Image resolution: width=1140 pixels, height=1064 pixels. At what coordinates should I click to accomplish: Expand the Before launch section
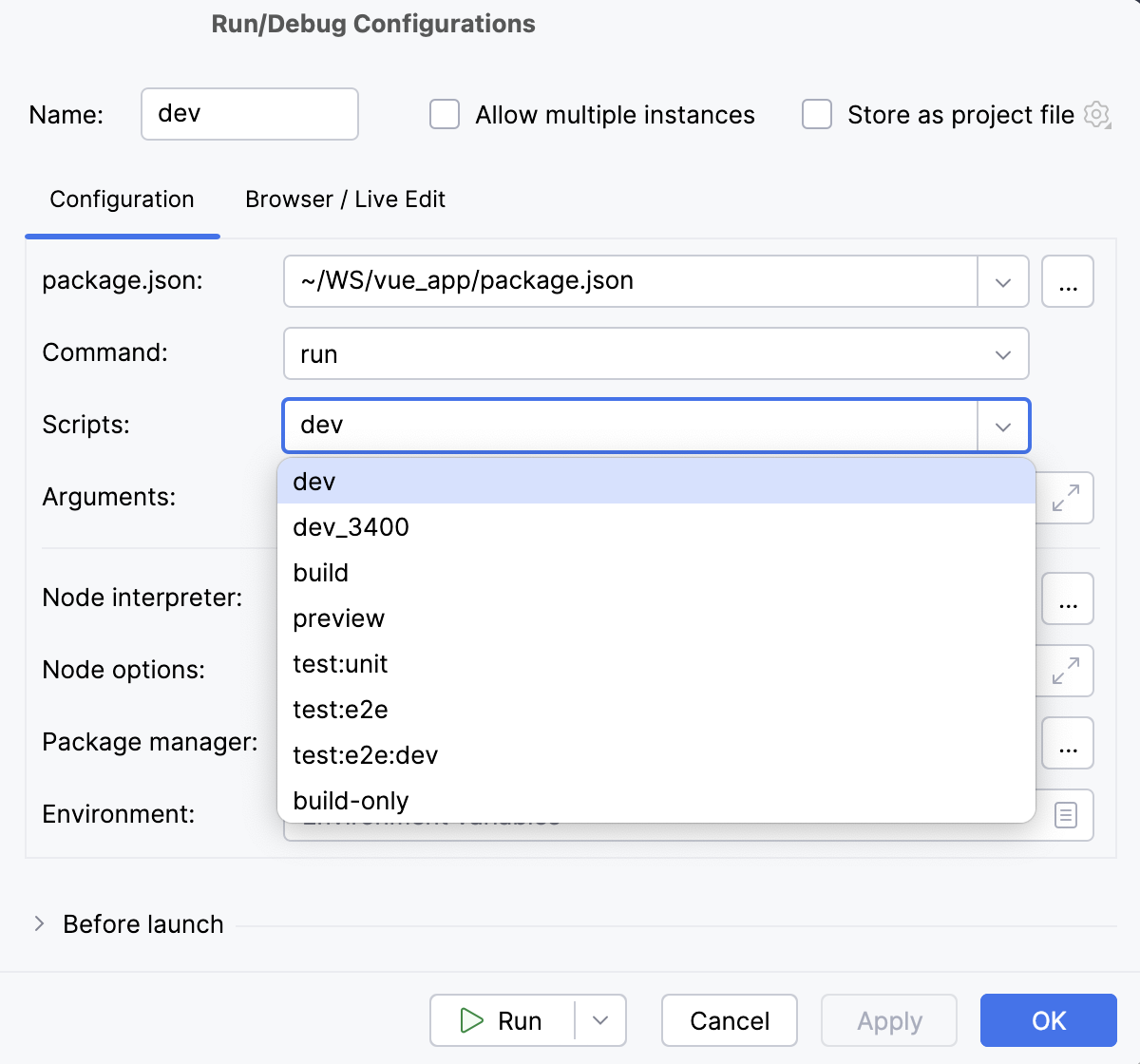click(40, 923)
